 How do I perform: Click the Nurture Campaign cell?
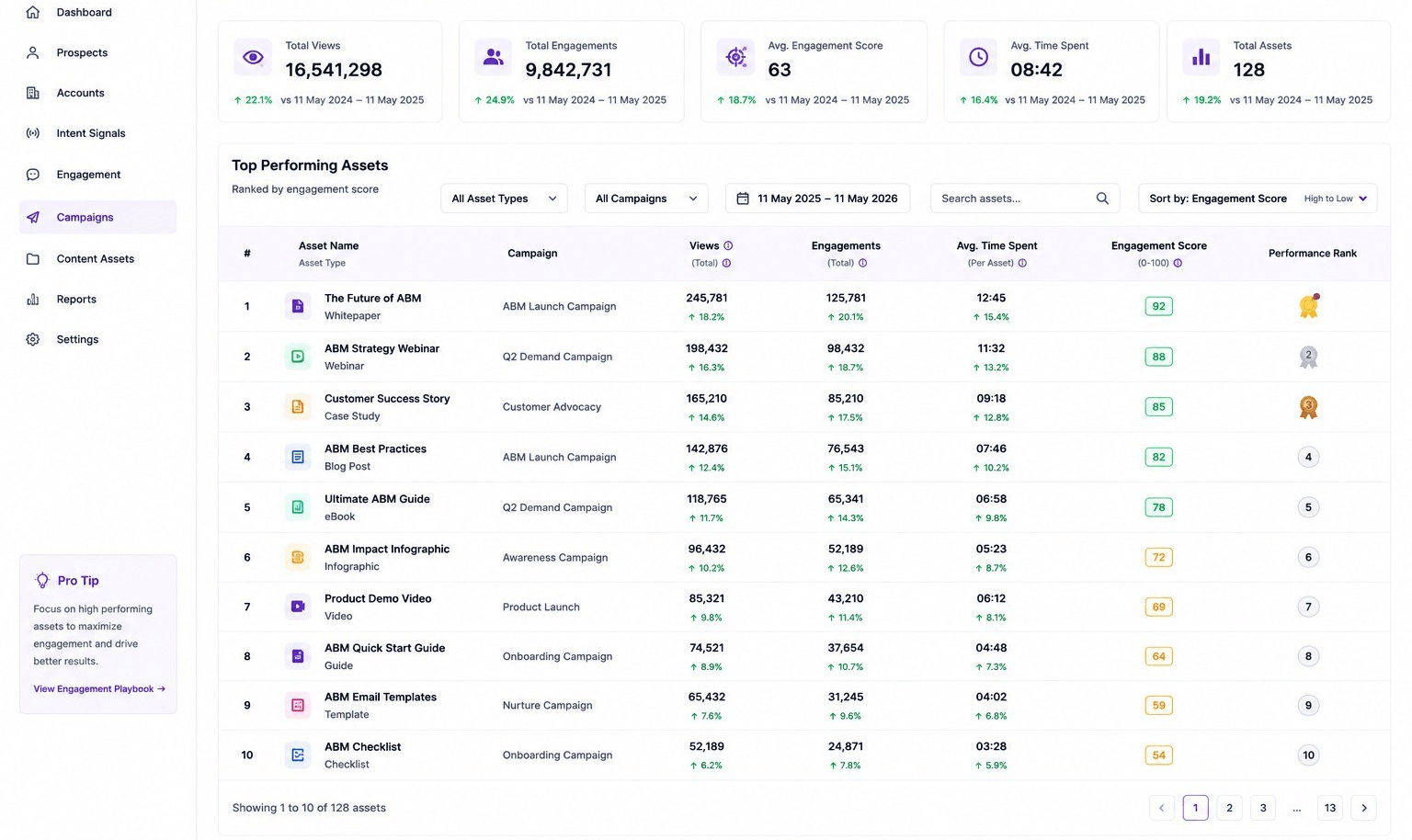point(547,705)
